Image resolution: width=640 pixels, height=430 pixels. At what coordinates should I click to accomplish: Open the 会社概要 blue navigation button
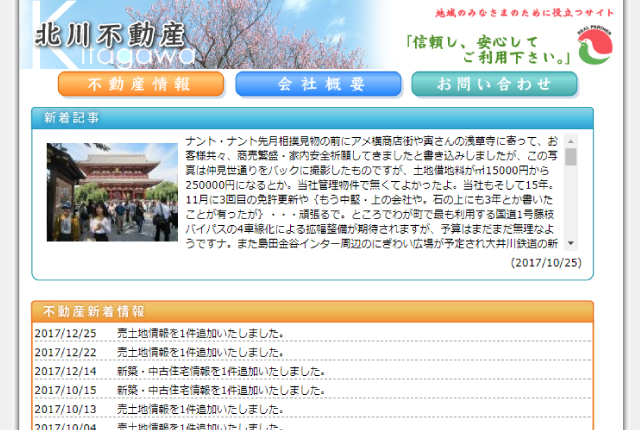318,84
